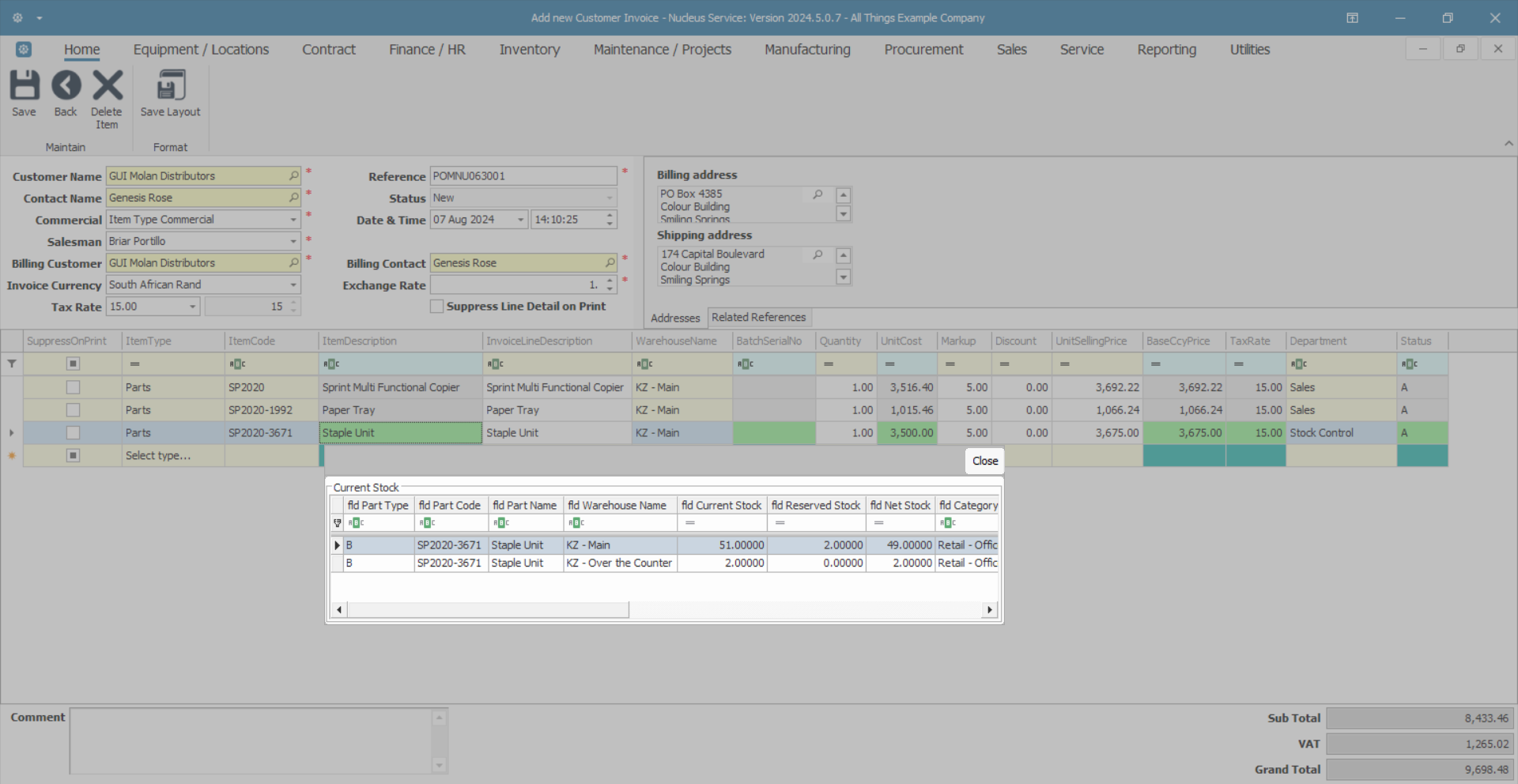Viewport: 1518px width, 784px height.
Task: Click the Back arrow icon
Action: [x=66, y=86]
